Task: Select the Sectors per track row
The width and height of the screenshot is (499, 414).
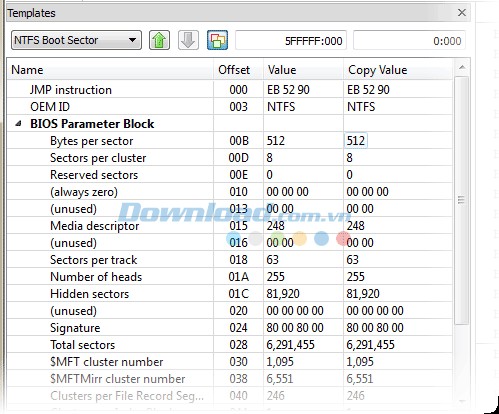Action: pyautogui.click(x=230, y=260)
